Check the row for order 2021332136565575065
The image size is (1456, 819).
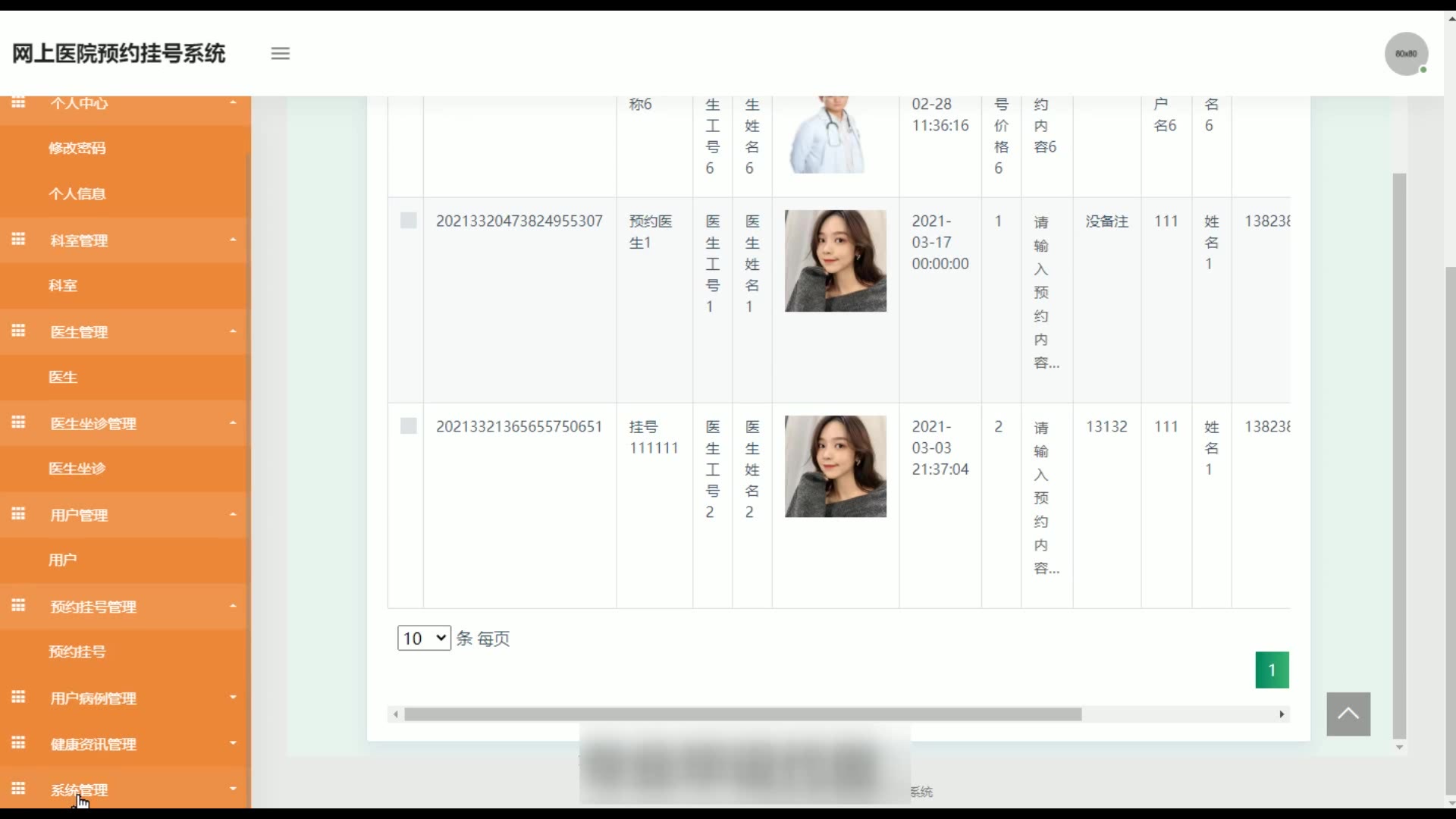tap(408, 426)
